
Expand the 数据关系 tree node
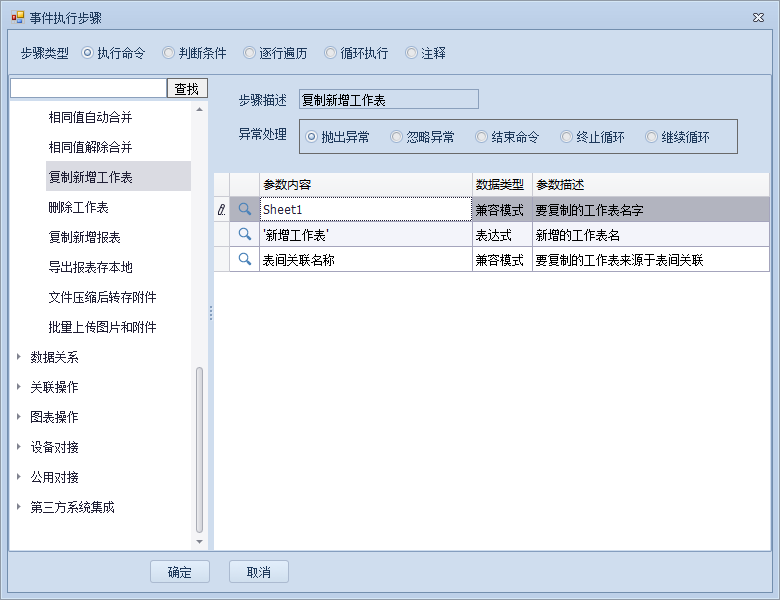click(x=18, y=357)
